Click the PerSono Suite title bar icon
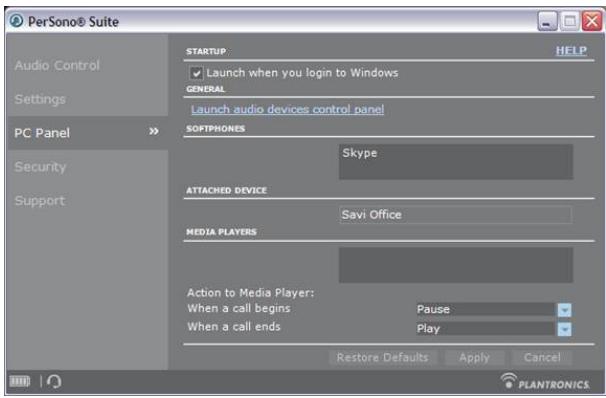Viewport: 606px width, 398px height. click(16, 21)
